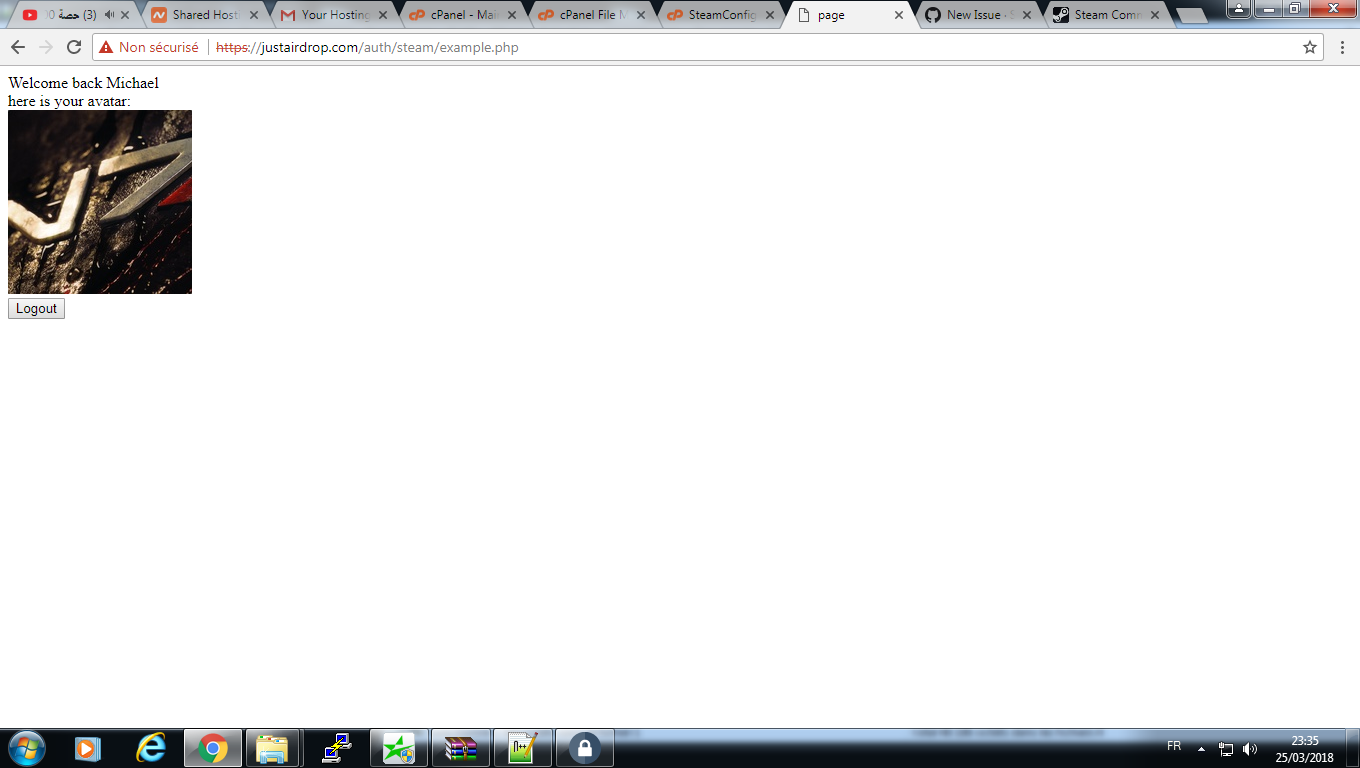Click the 'Welcome back Michael' text
The width and height of the screenshot is (1360, 768).
point(83,83)
